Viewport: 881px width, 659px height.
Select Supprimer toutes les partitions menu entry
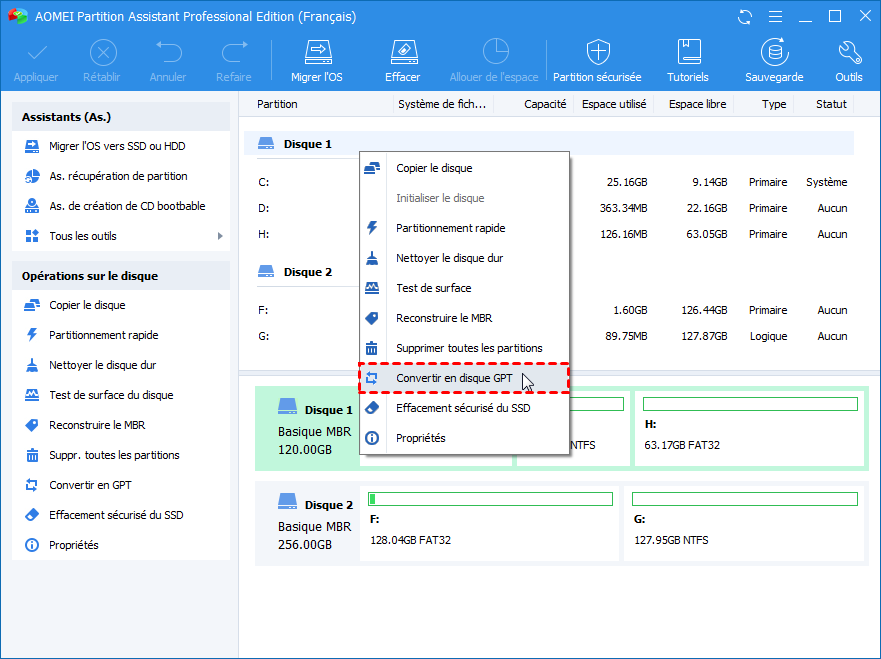click(468, 348)
